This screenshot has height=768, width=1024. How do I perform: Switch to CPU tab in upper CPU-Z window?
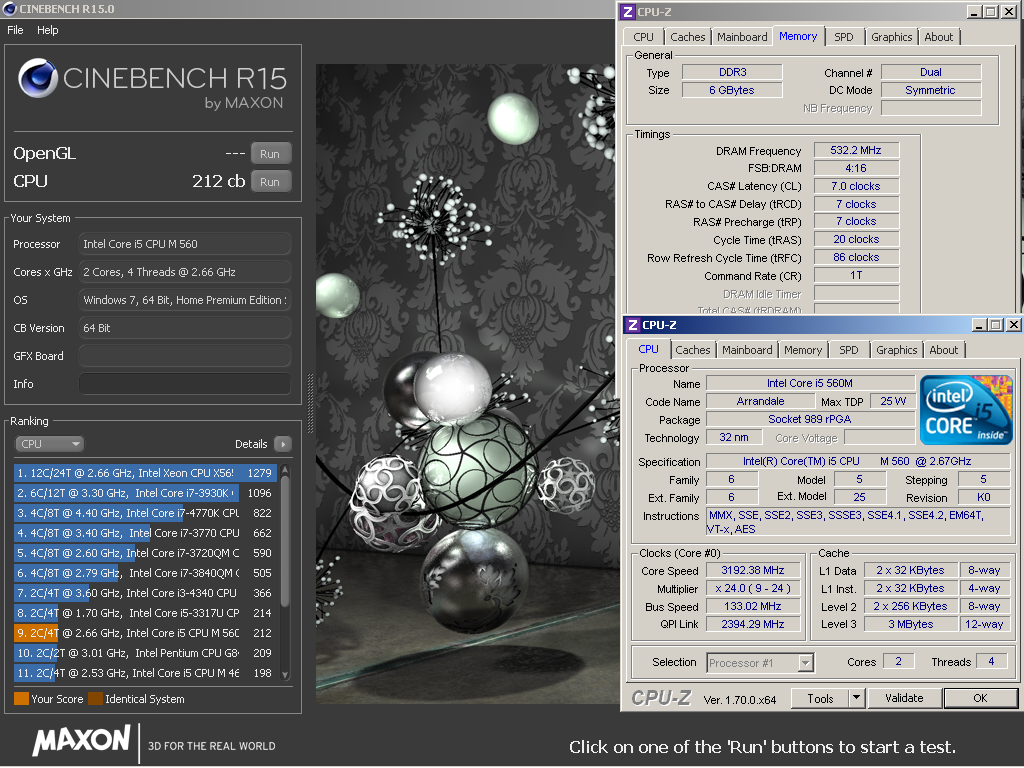[x=643, y=37]
